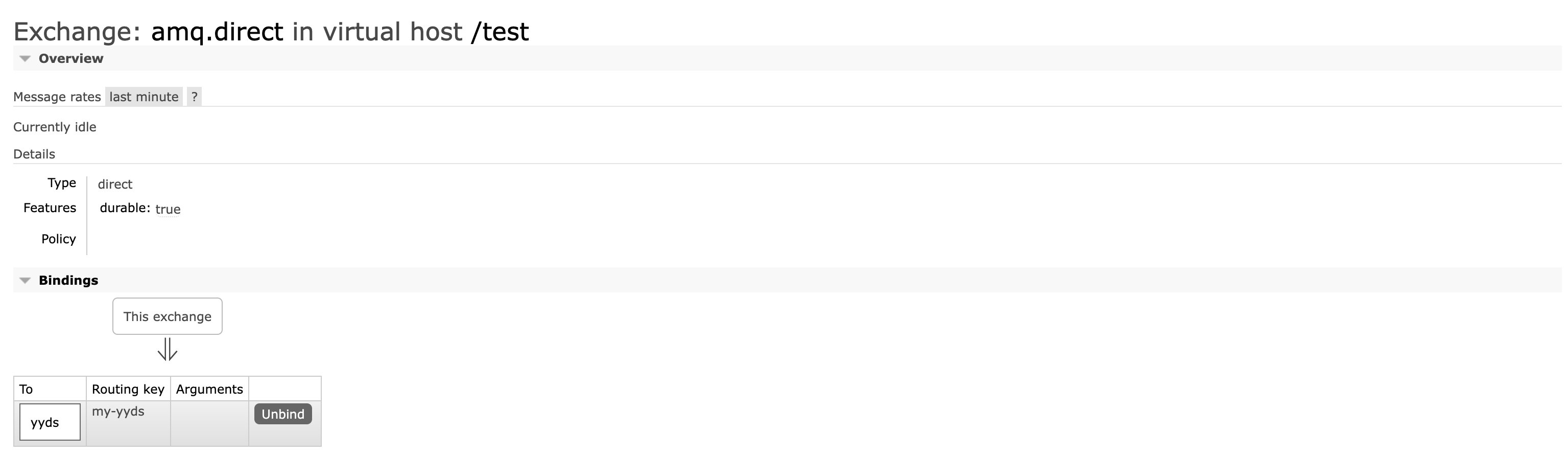Click the This exchange box
Viewport: 1568px width, 456px height.
(x=168, y=316)
